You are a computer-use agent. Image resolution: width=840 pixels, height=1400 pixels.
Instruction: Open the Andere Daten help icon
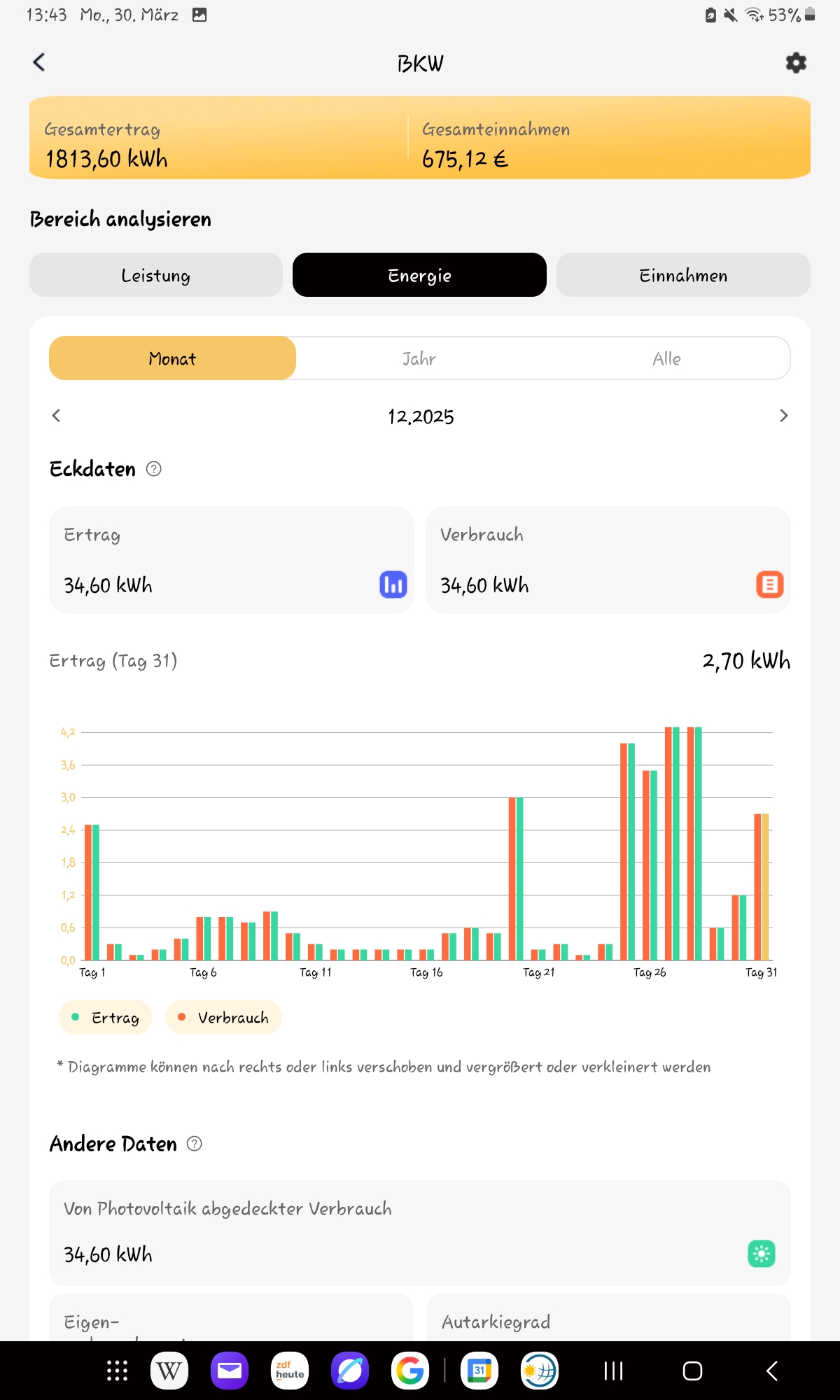(x=195, y=1144)
